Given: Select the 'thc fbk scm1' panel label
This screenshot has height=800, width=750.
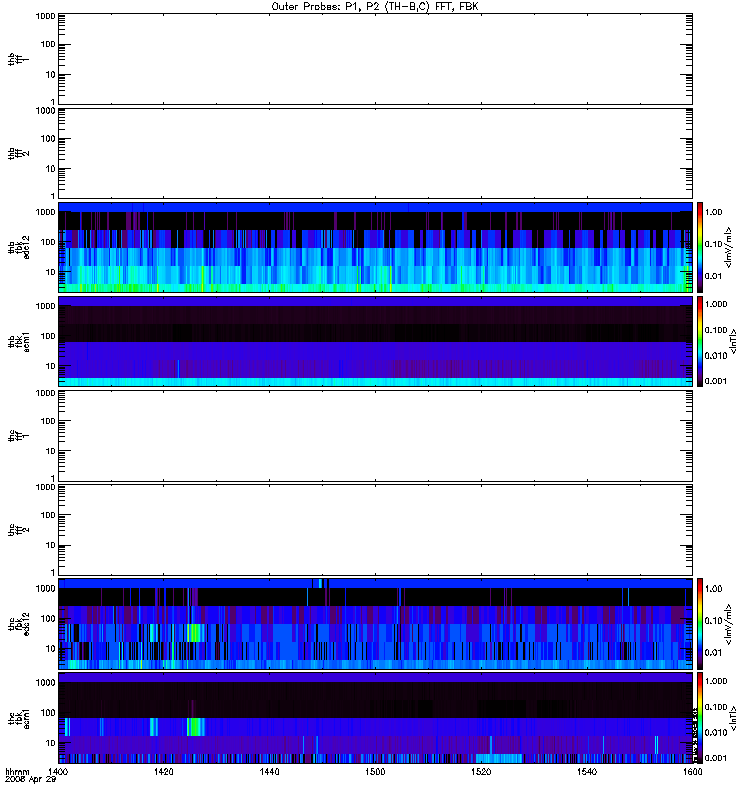Looking at the screenshot, I should point(18,718).
